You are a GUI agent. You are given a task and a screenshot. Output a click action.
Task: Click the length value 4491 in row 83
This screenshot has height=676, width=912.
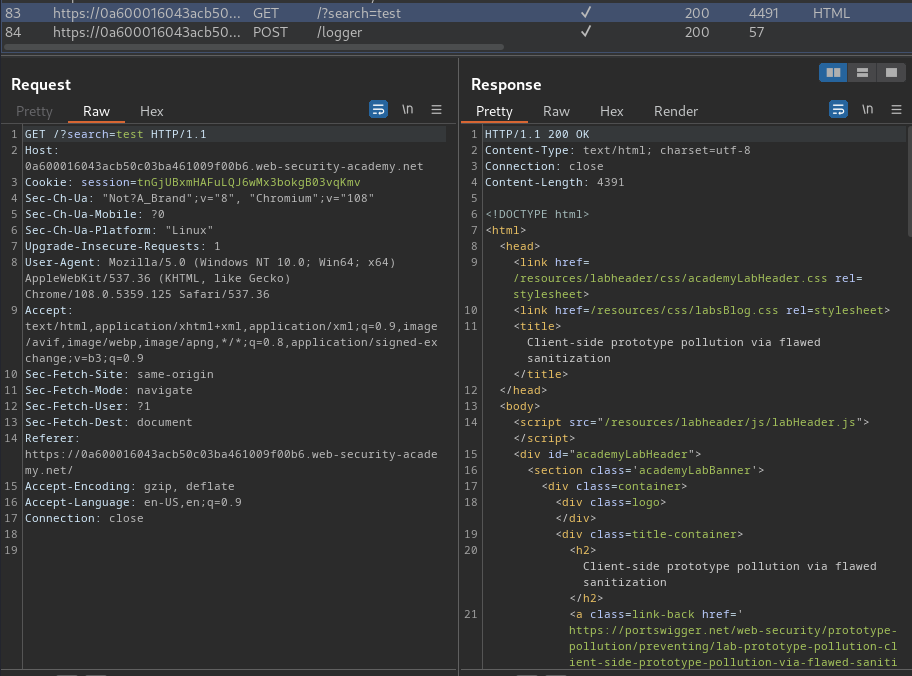[x=763, y=13]
